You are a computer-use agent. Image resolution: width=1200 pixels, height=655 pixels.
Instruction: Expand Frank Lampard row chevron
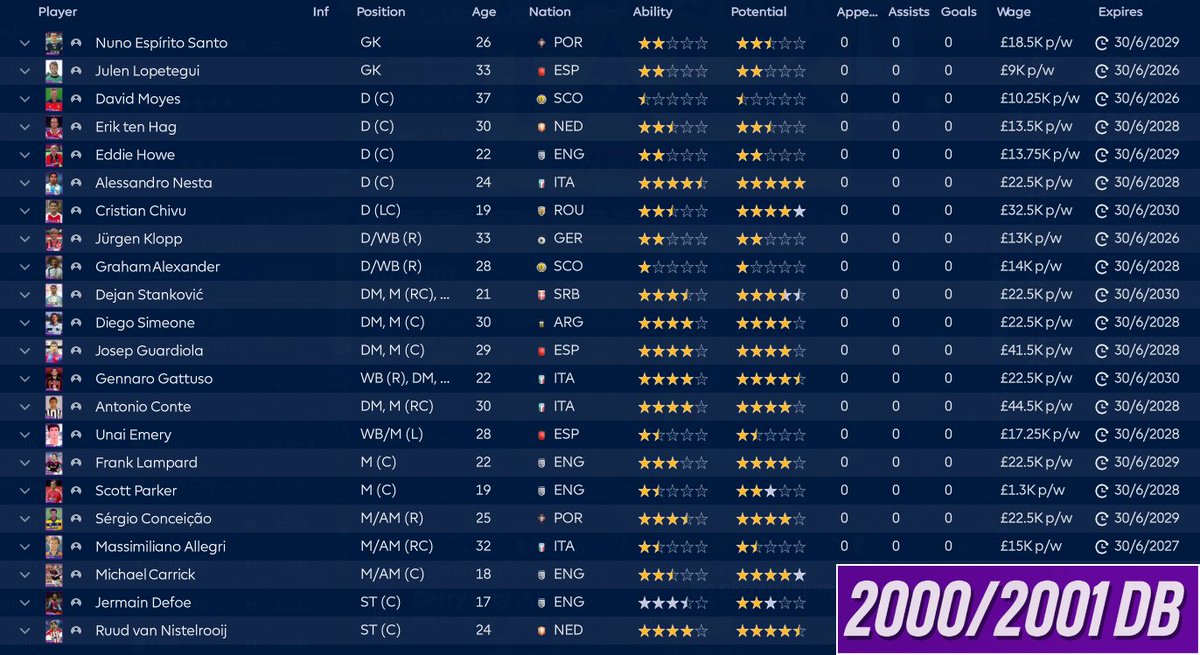pyautogui.click(x=24, y=463)
